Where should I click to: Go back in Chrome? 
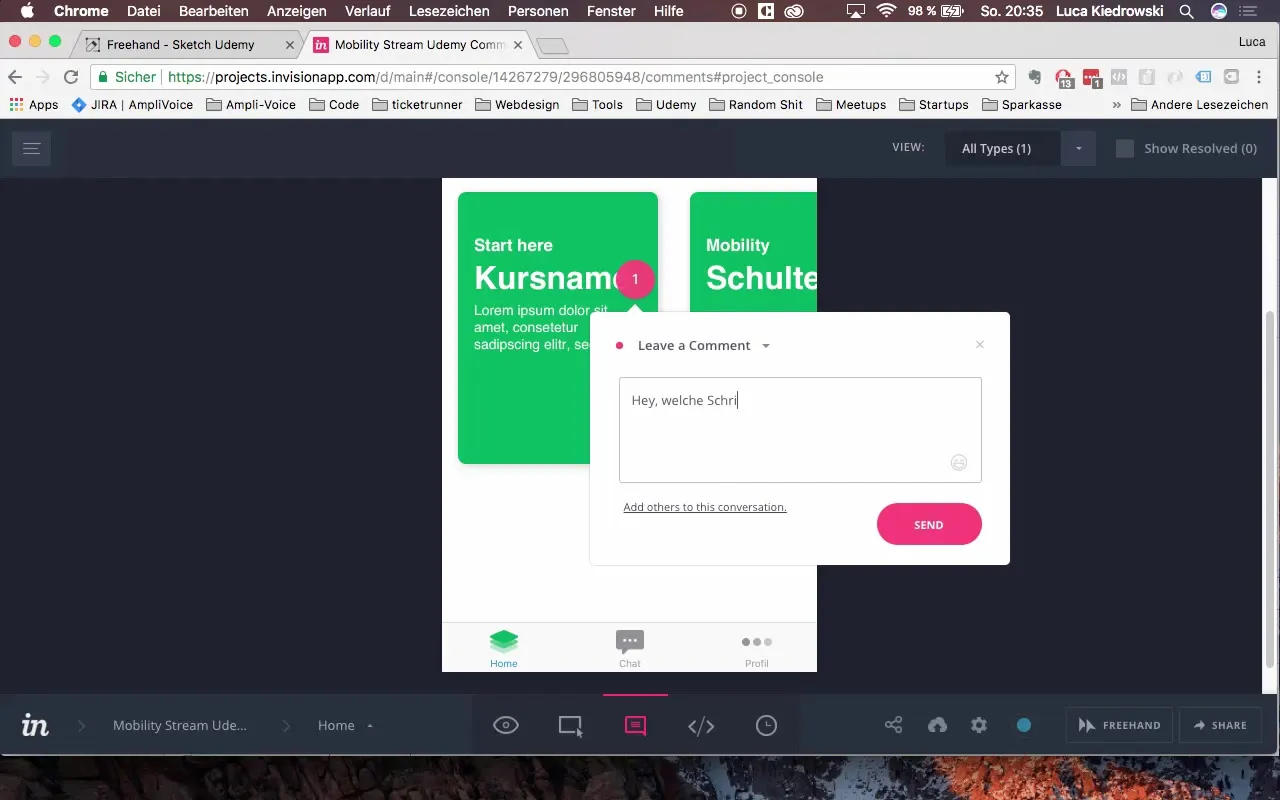pyautogui.click(x=15, y=77)
